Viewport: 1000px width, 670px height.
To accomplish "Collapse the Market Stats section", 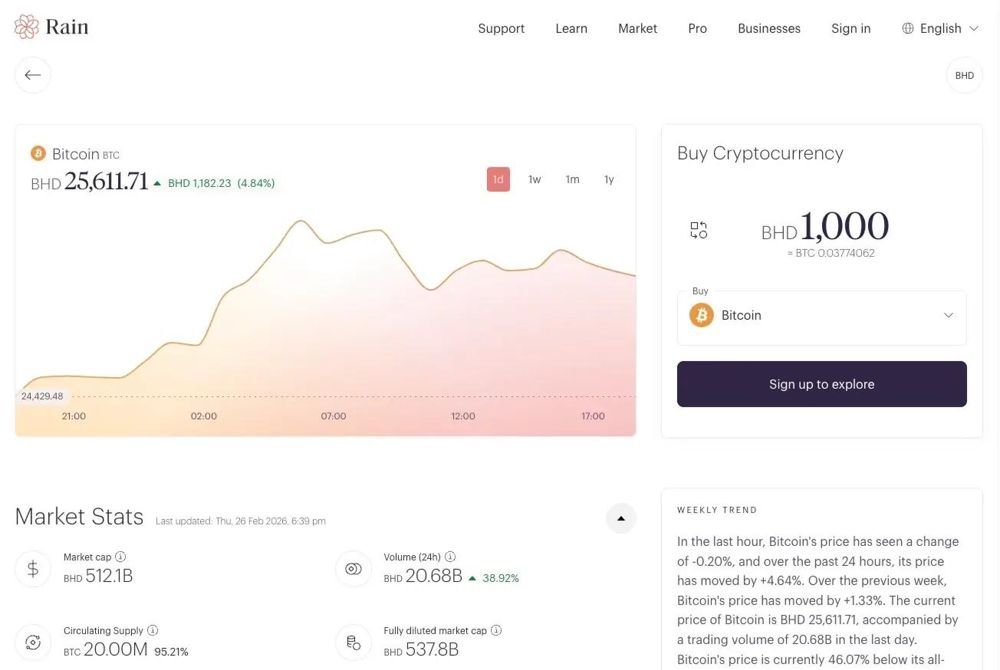I will 621,518.
